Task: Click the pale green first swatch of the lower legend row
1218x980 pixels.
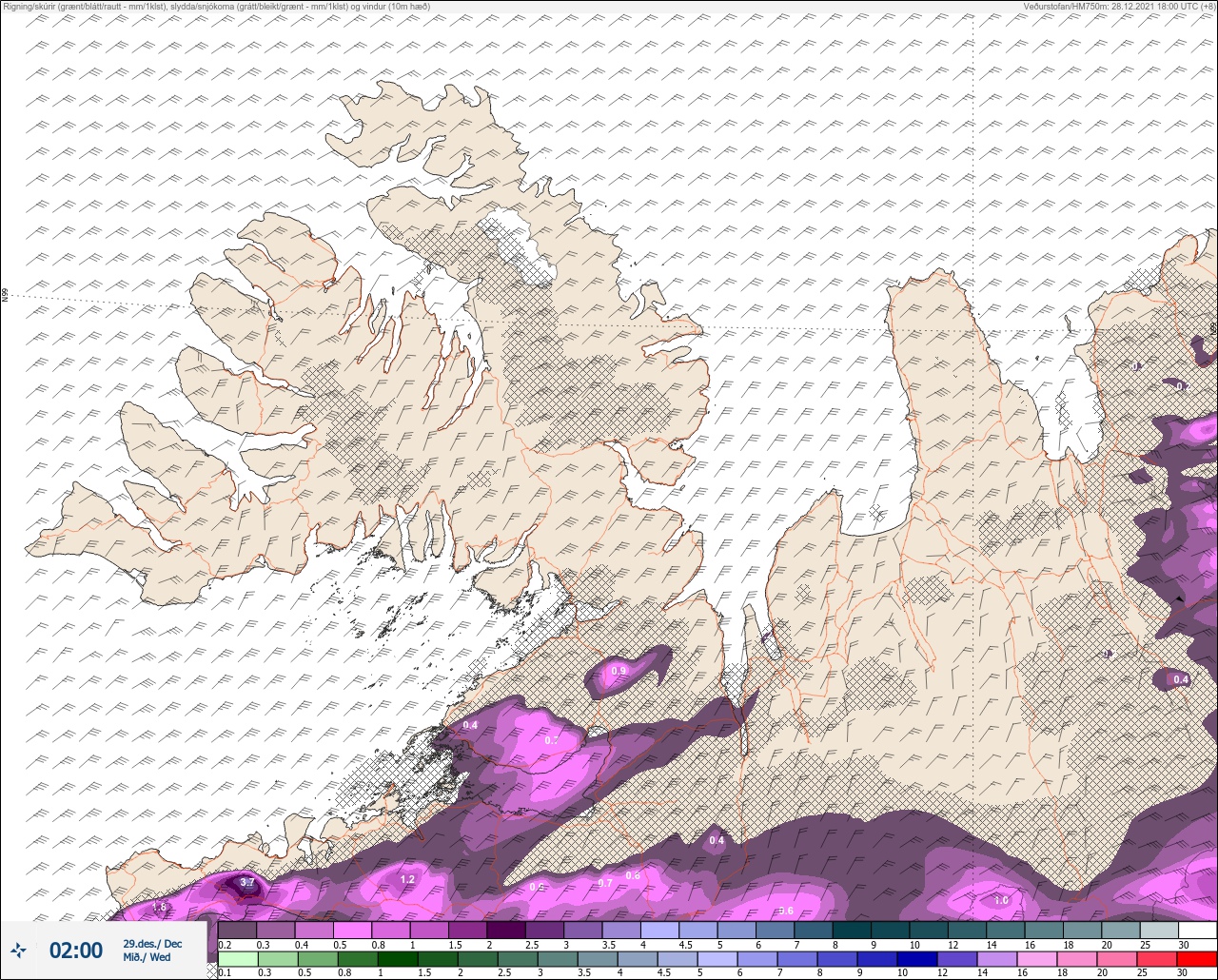Action: (x=237, y=958)
